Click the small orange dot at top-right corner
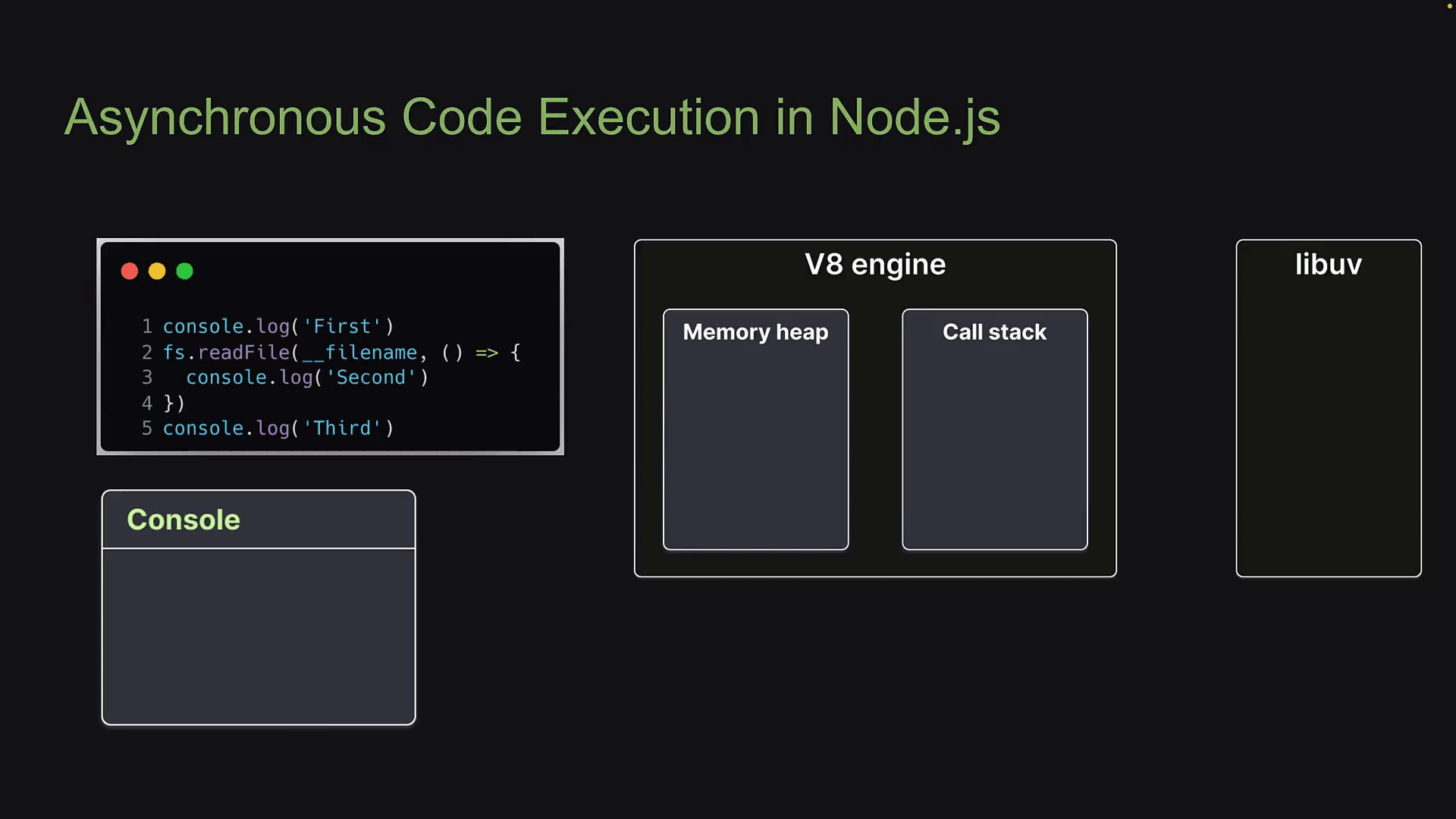Viewport: 1456px width, 819px height. [1449, 6]
